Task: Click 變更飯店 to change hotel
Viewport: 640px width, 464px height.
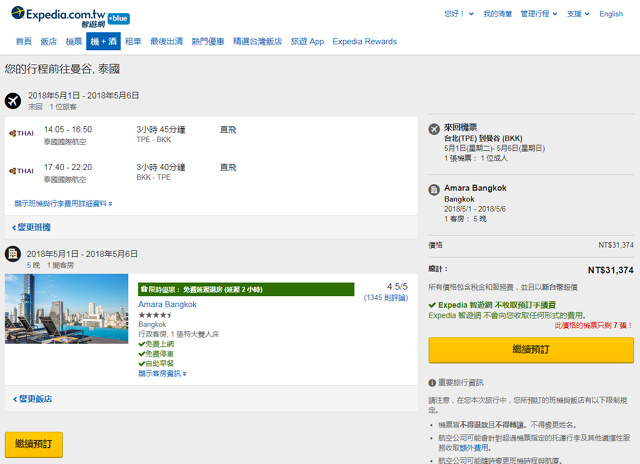Action: [x=32, y=399]
